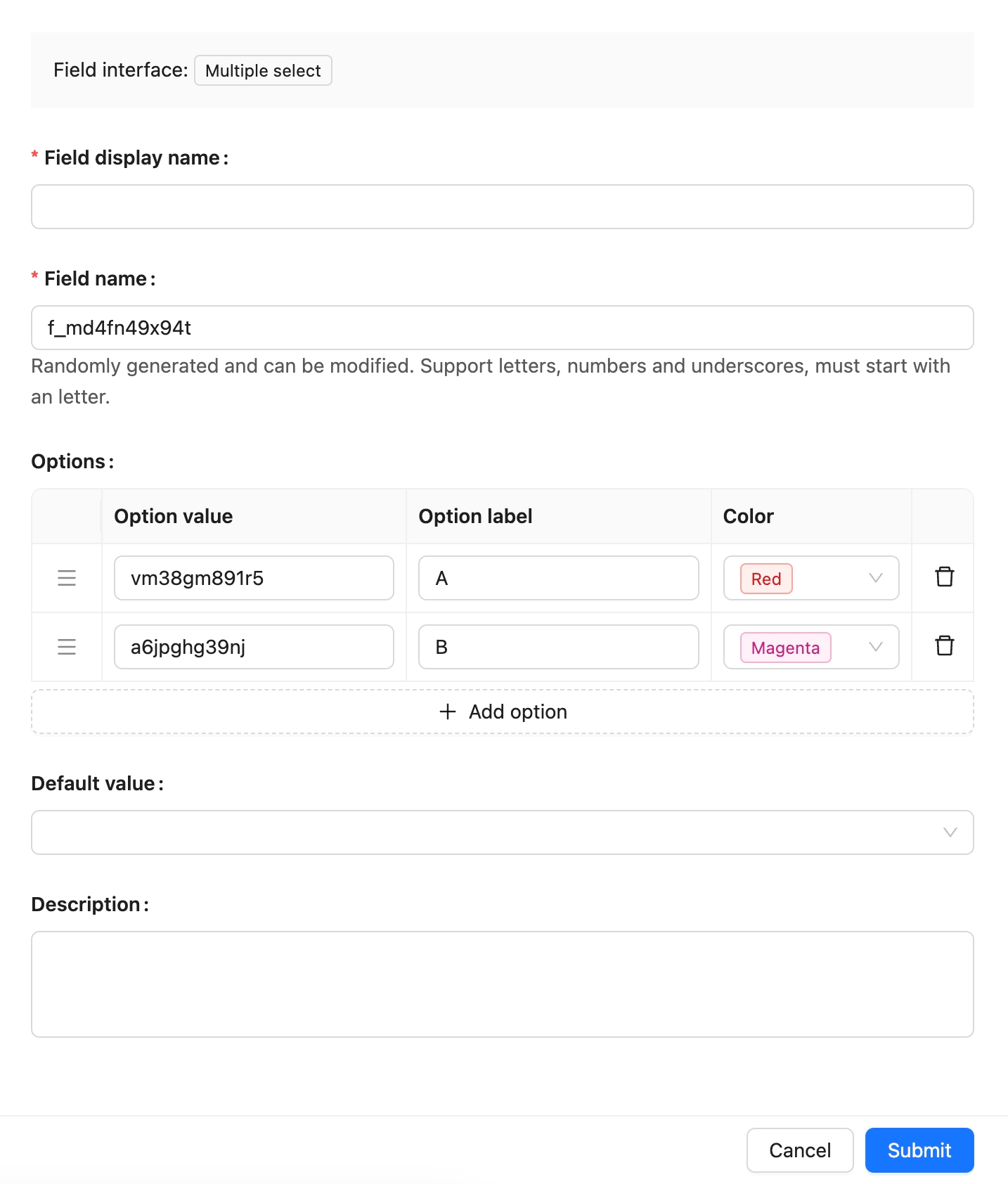The image size is (1008, 1184).
Task: Edit option value a6jpghg39nj
Action: point(254,647)
